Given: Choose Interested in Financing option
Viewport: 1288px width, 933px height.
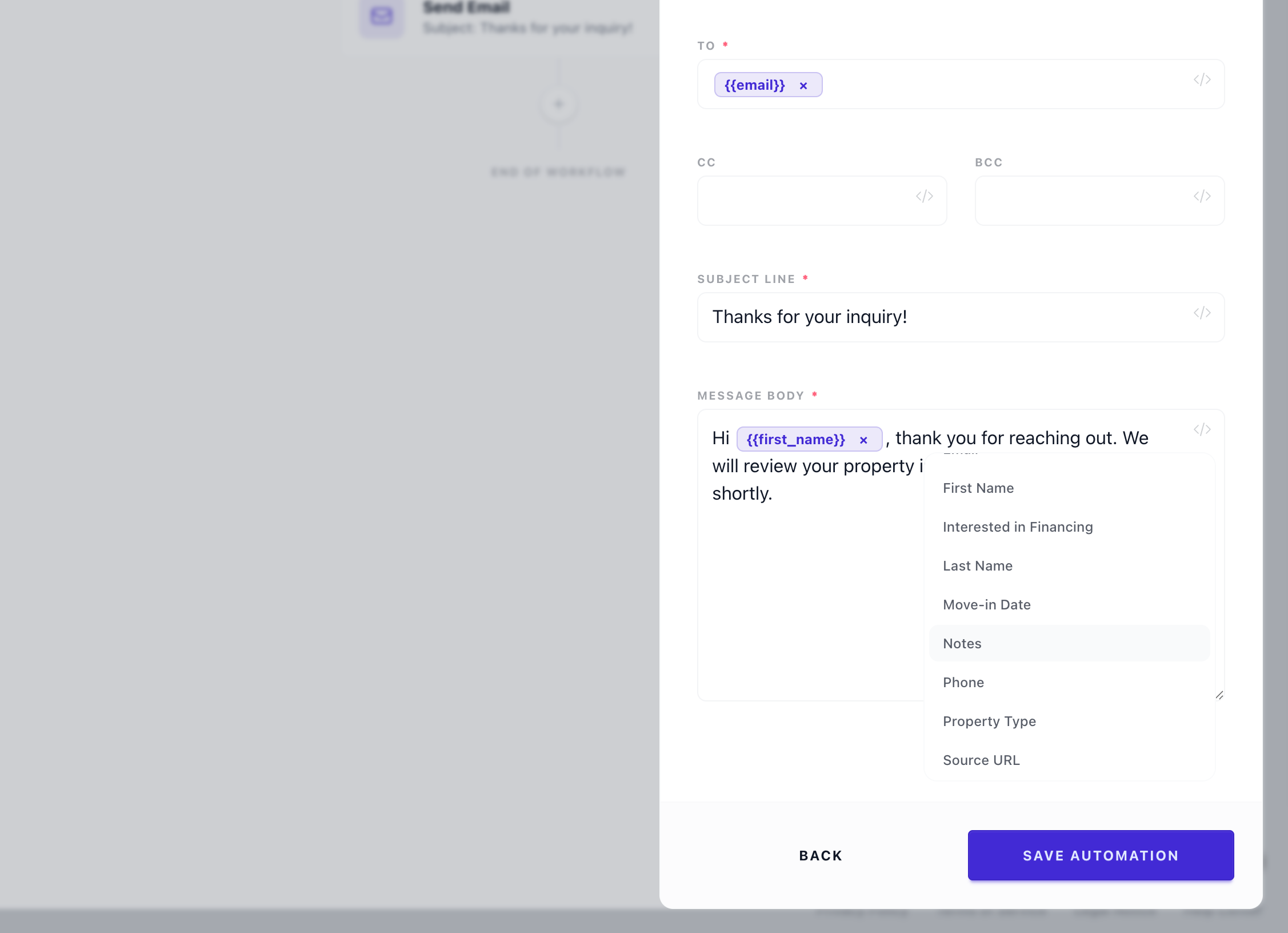Looking at the screenshot, I should click(x=1018, y=527).
